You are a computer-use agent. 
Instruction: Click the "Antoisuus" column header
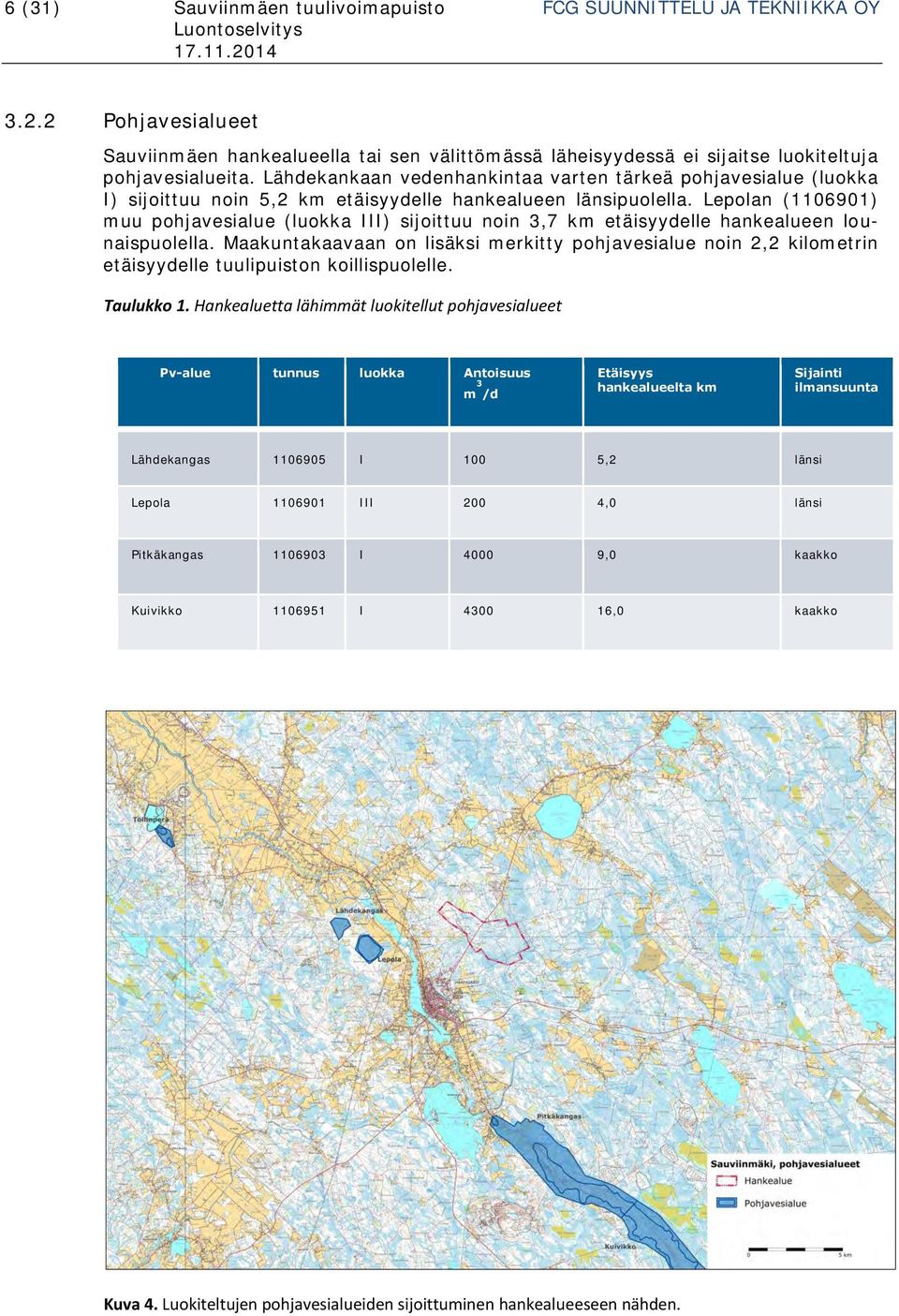(496, 373)
